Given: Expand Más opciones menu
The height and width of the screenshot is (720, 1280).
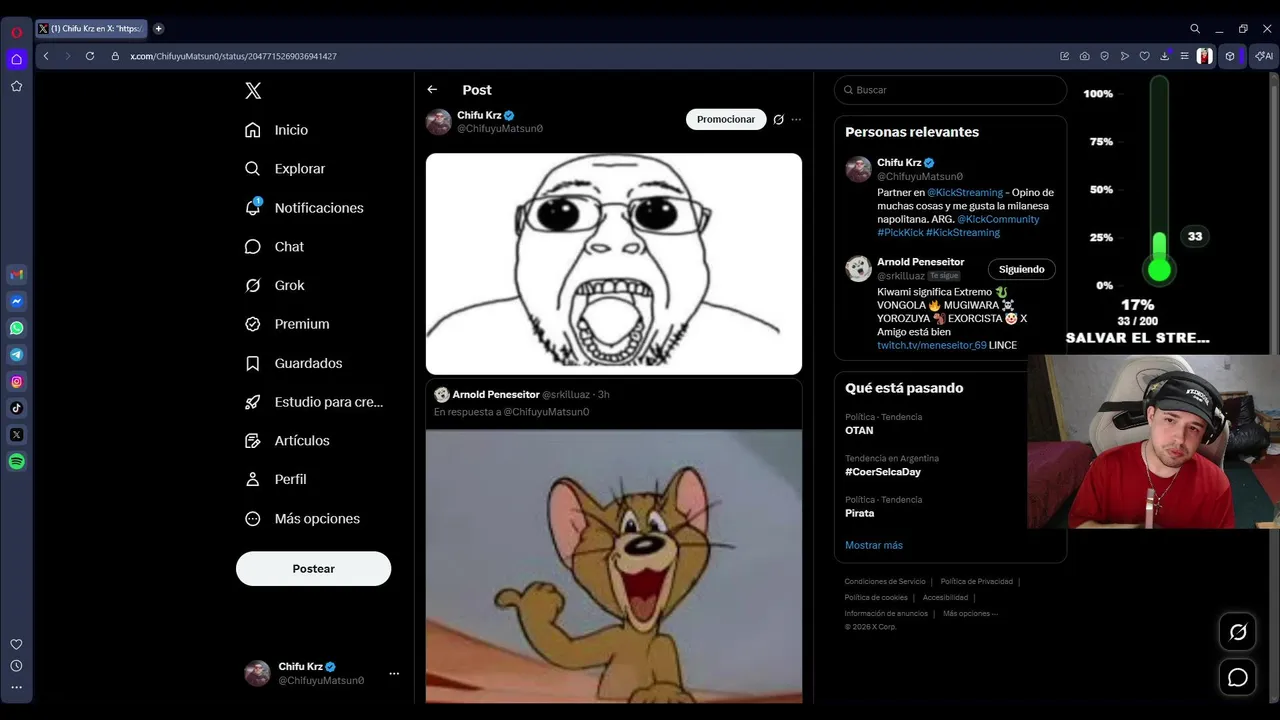Looking at the screenshot, I should (x=302, y=519).
